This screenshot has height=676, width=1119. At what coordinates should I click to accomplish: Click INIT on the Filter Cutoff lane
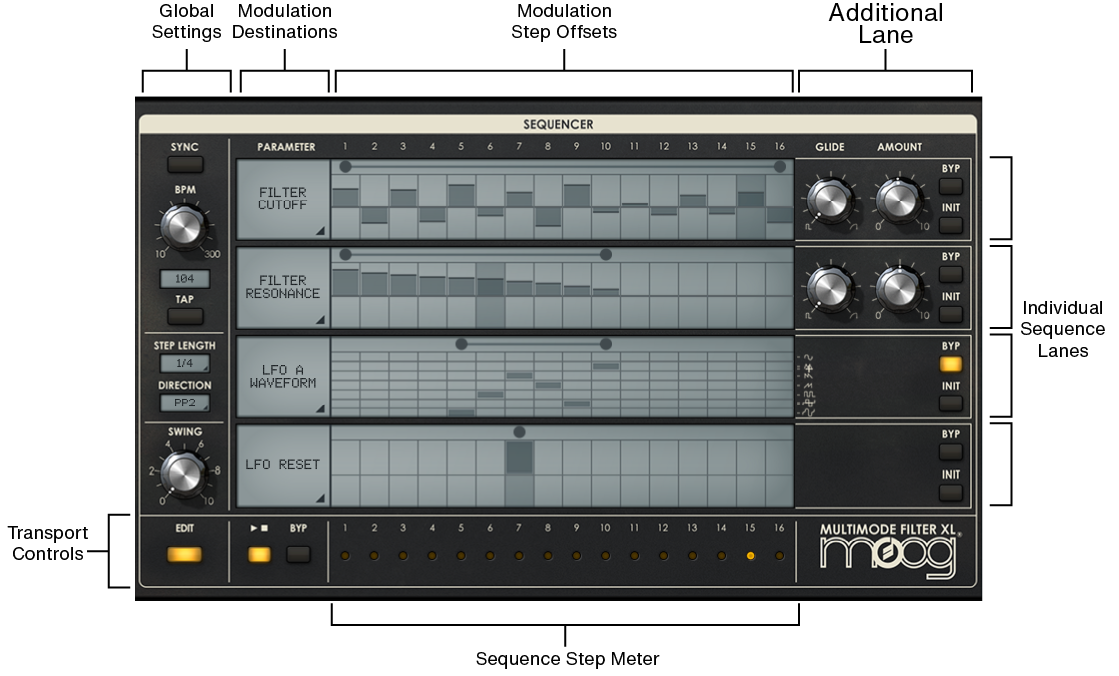[x=951, y=226]
